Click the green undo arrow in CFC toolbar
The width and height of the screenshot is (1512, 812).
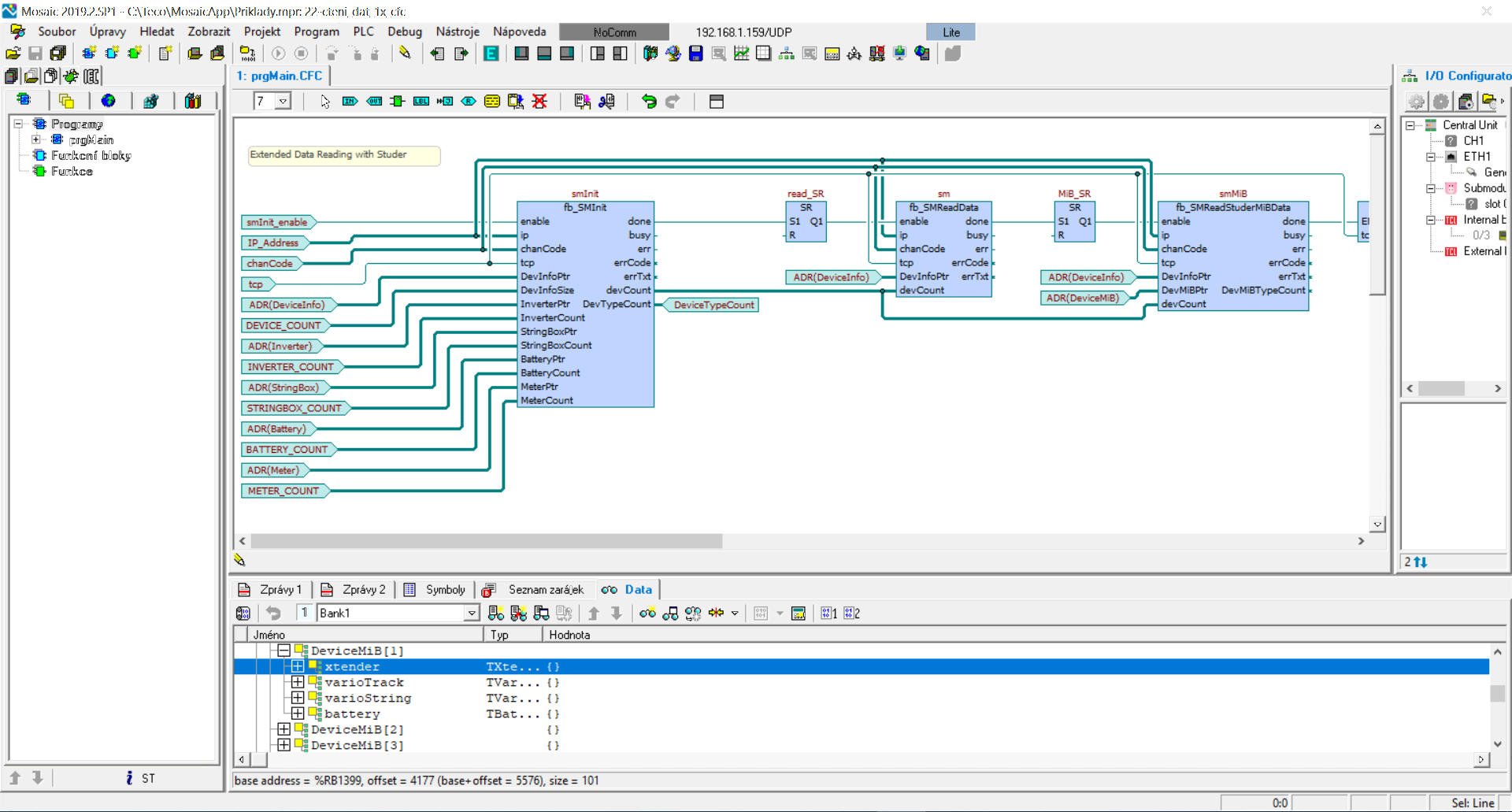[649, 102]
